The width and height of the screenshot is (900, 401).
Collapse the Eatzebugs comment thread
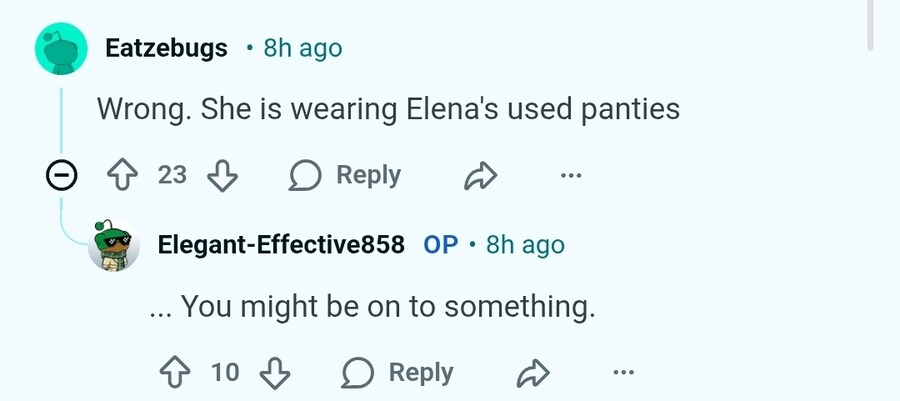[x=61, y=176]
